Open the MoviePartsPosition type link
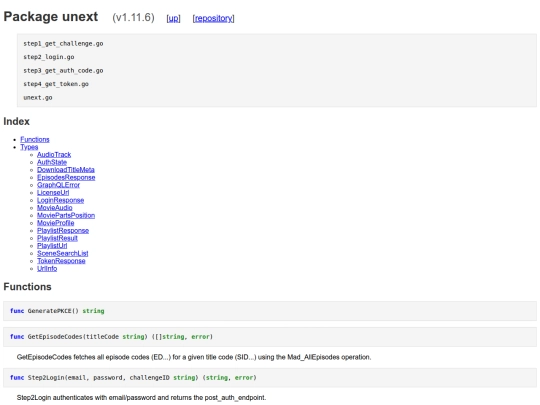 pyautogui.click(x=66, y=215)
